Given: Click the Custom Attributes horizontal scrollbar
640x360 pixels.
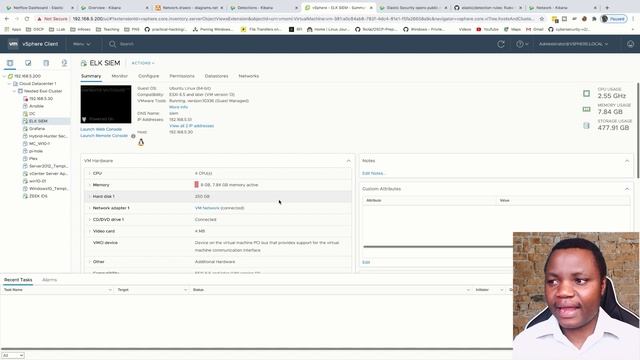Looking at the screenshot, I should 438,247.
